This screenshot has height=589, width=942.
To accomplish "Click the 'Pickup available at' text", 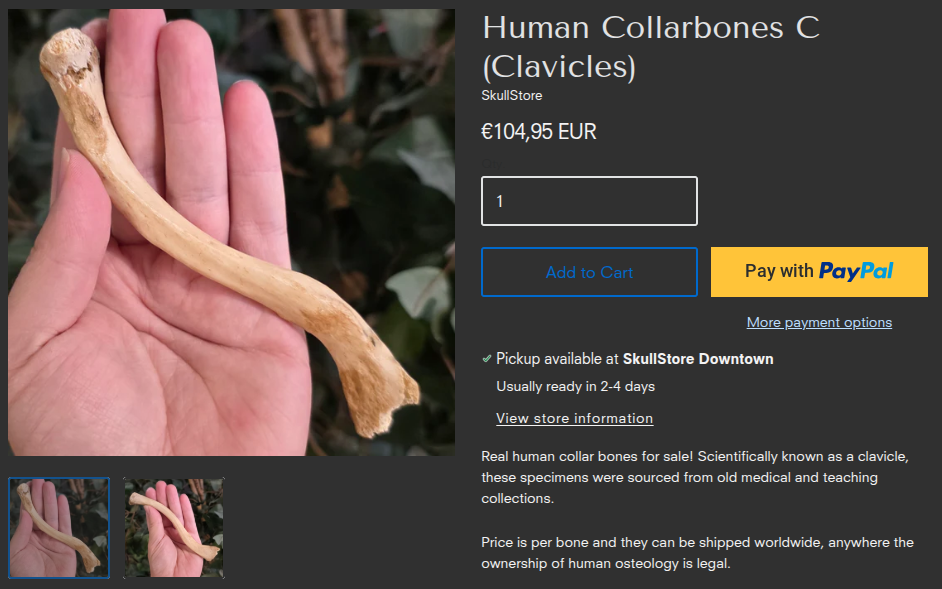I will tap(557, 359).
